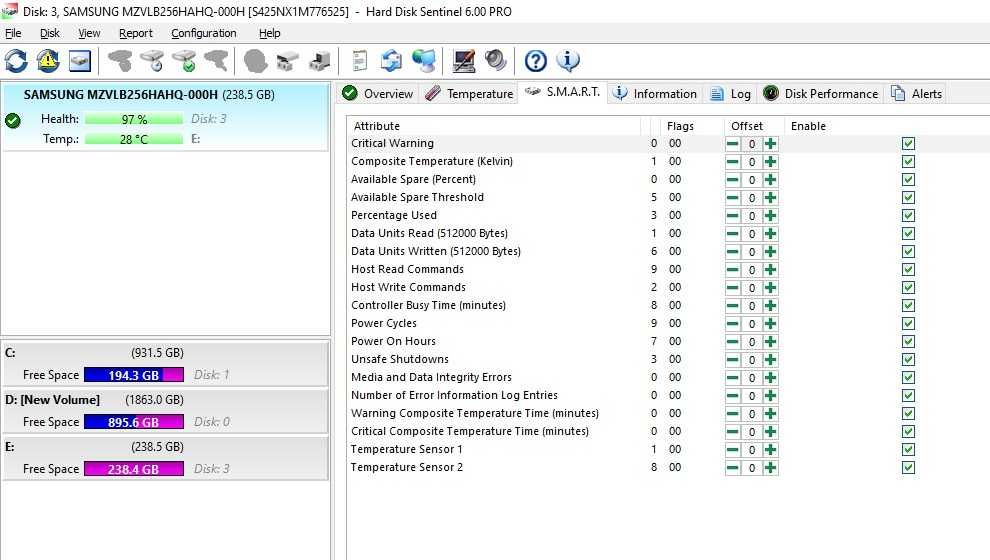Click the blue-framed disk drive toolbar icon
Viewport: 990px width, 560px height.
coord(80,61)
